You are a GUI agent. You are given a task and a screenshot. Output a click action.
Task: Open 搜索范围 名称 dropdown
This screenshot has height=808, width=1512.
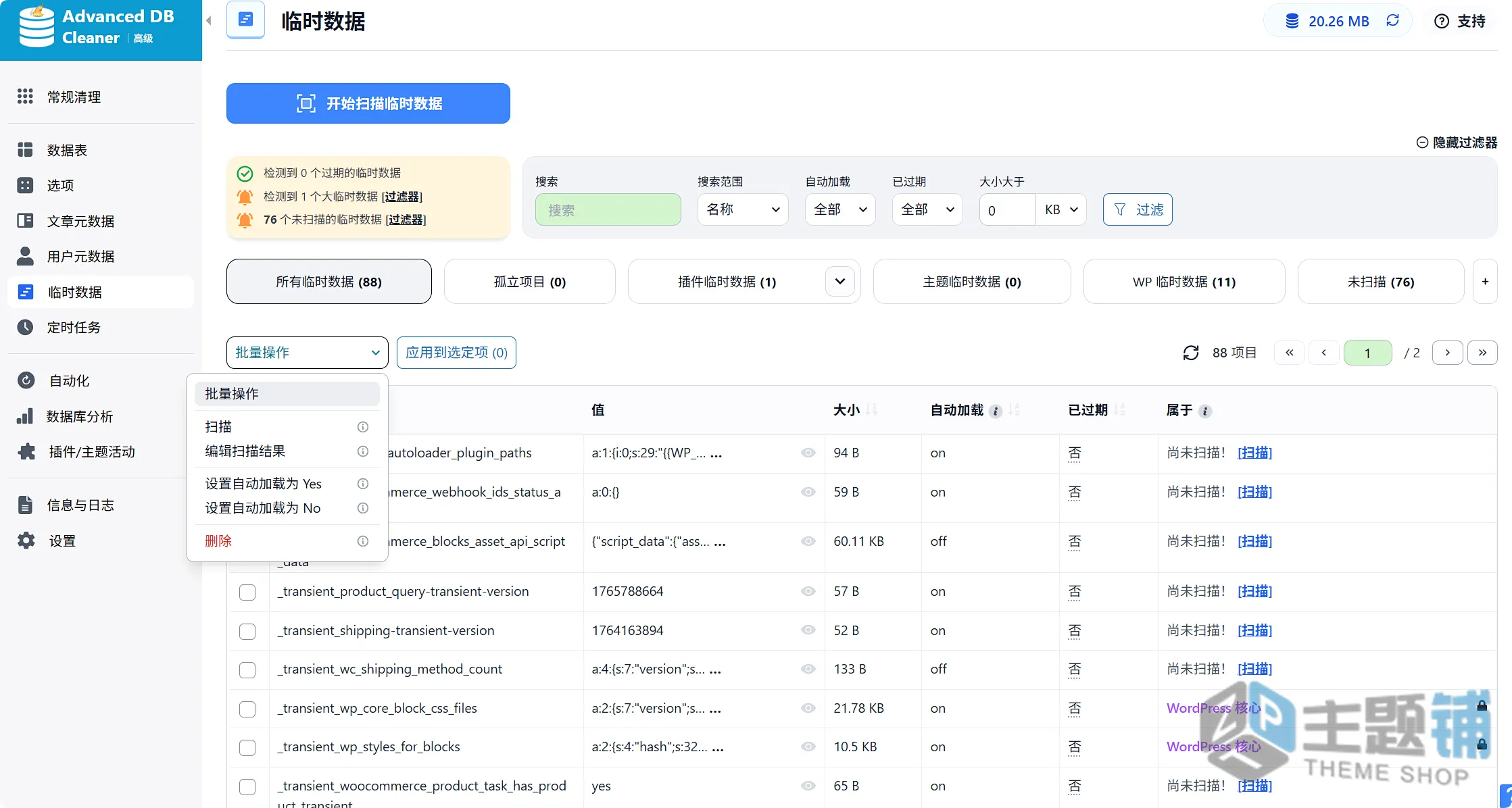pos(743,209)
